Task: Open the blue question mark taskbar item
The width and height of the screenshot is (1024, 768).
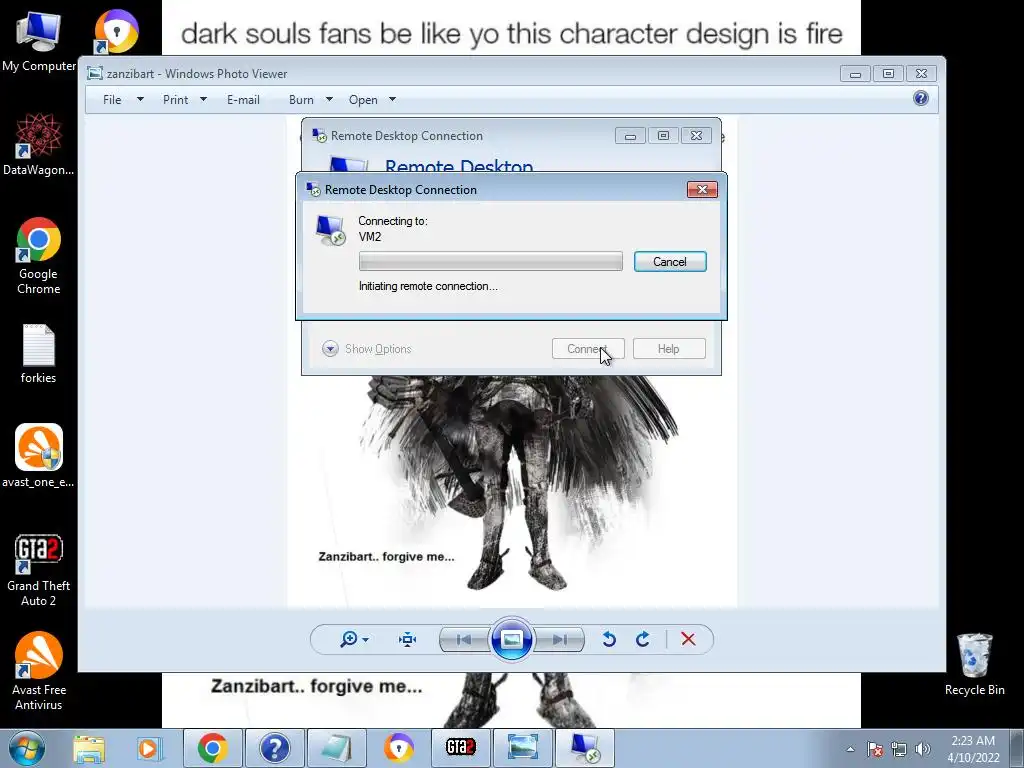Action: [x=274, y=748]
